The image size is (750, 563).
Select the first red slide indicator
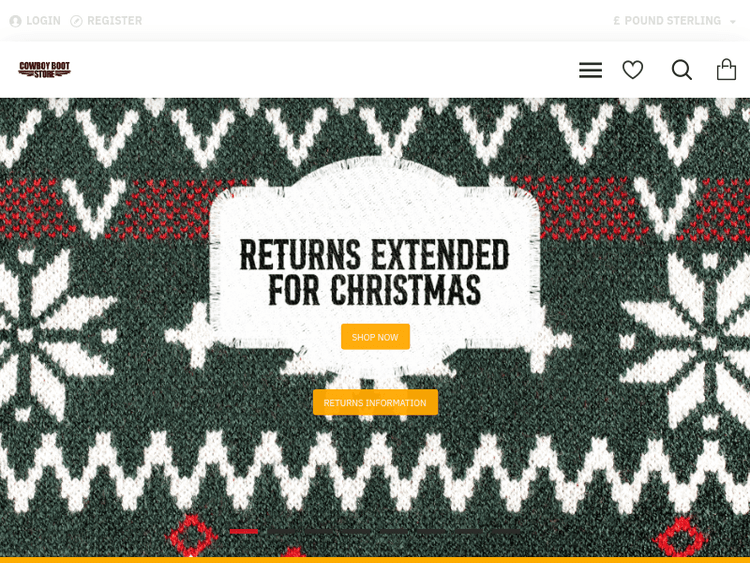click(x=244, y=531)
